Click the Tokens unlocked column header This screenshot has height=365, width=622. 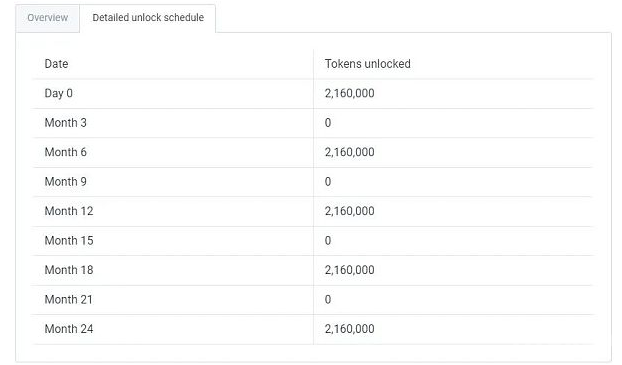(x=368, y=64)
